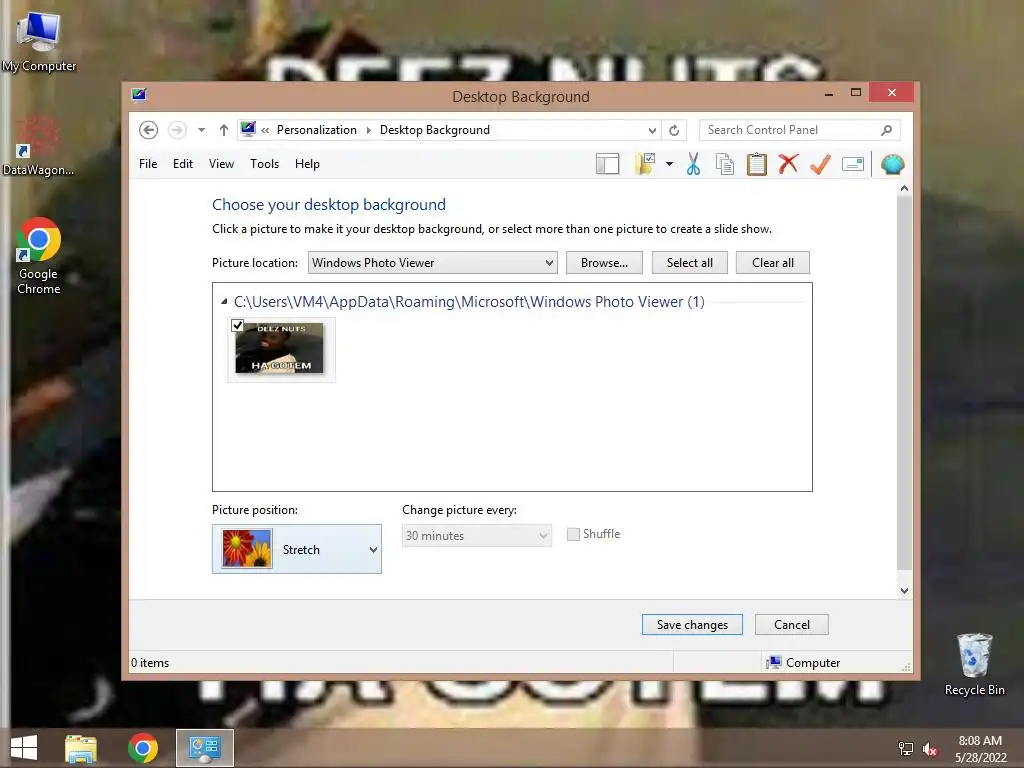Viewport: 1024px width, 768px height.
Task: Click the muted volume tray icon
Action: [930, 749]
